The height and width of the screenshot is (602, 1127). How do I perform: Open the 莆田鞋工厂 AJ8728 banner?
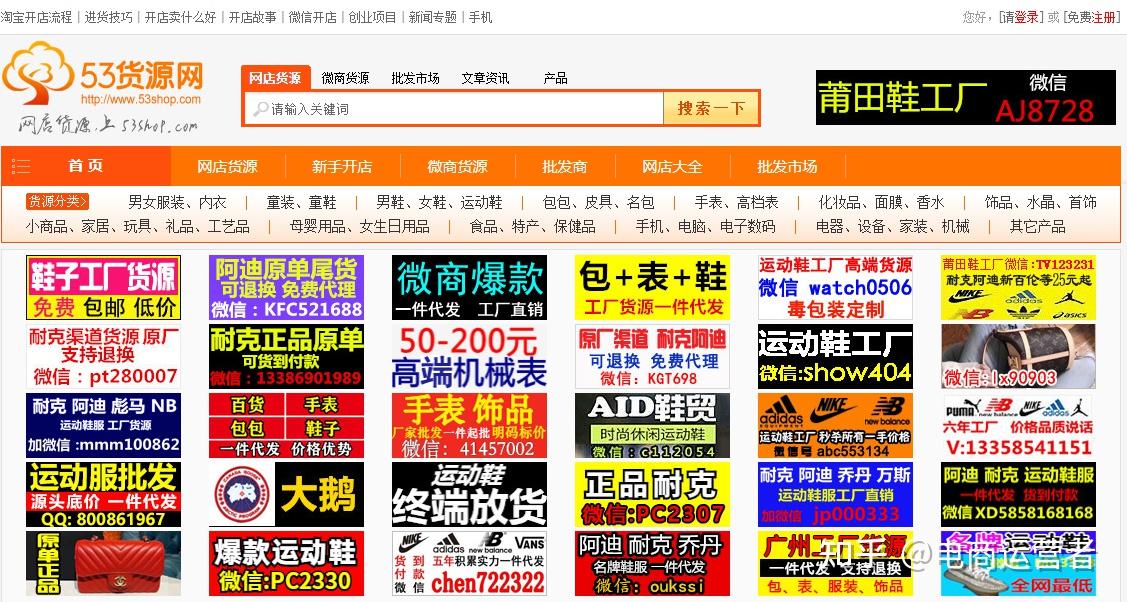pos(965,98)
